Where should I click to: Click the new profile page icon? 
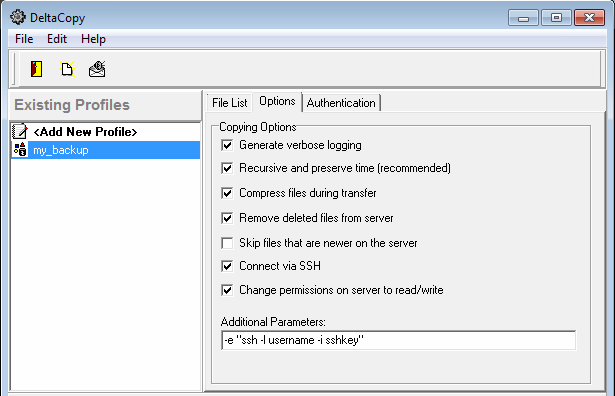pos(67,69)
